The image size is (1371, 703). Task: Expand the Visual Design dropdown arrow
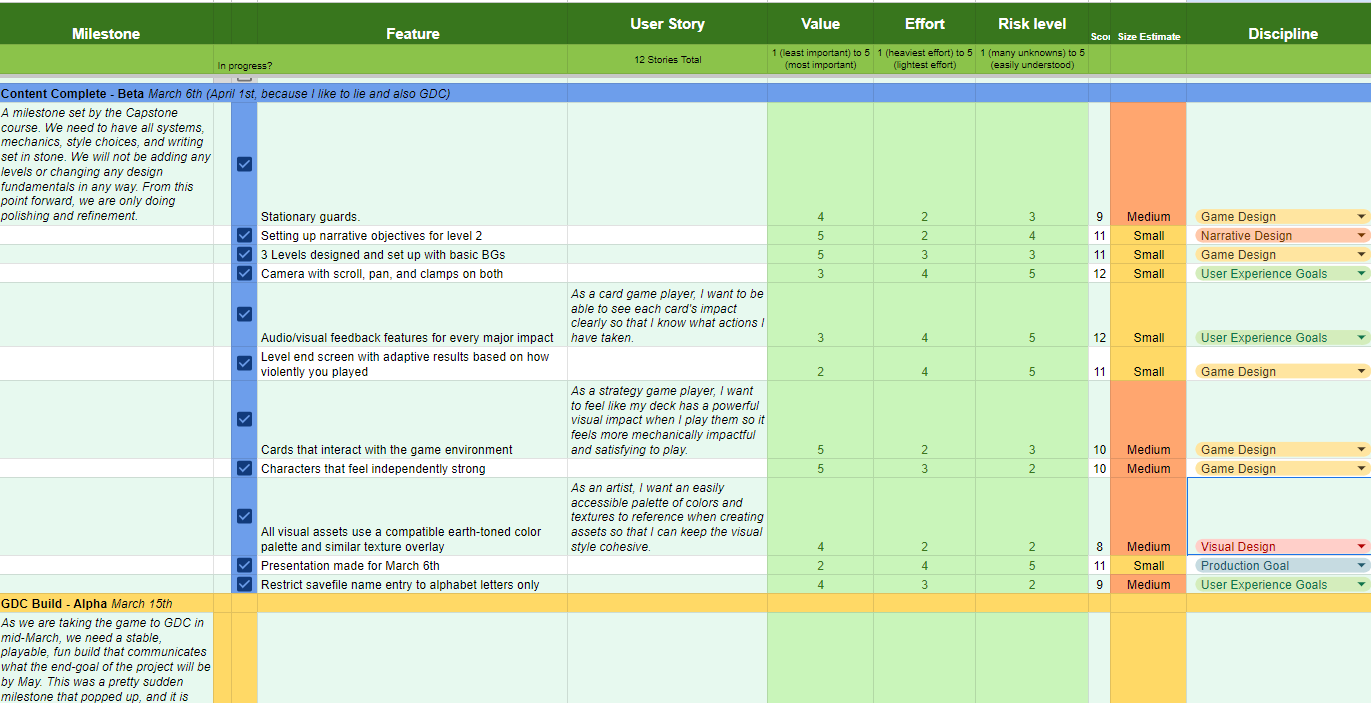pyautogui.click(x=1361, y=547)
